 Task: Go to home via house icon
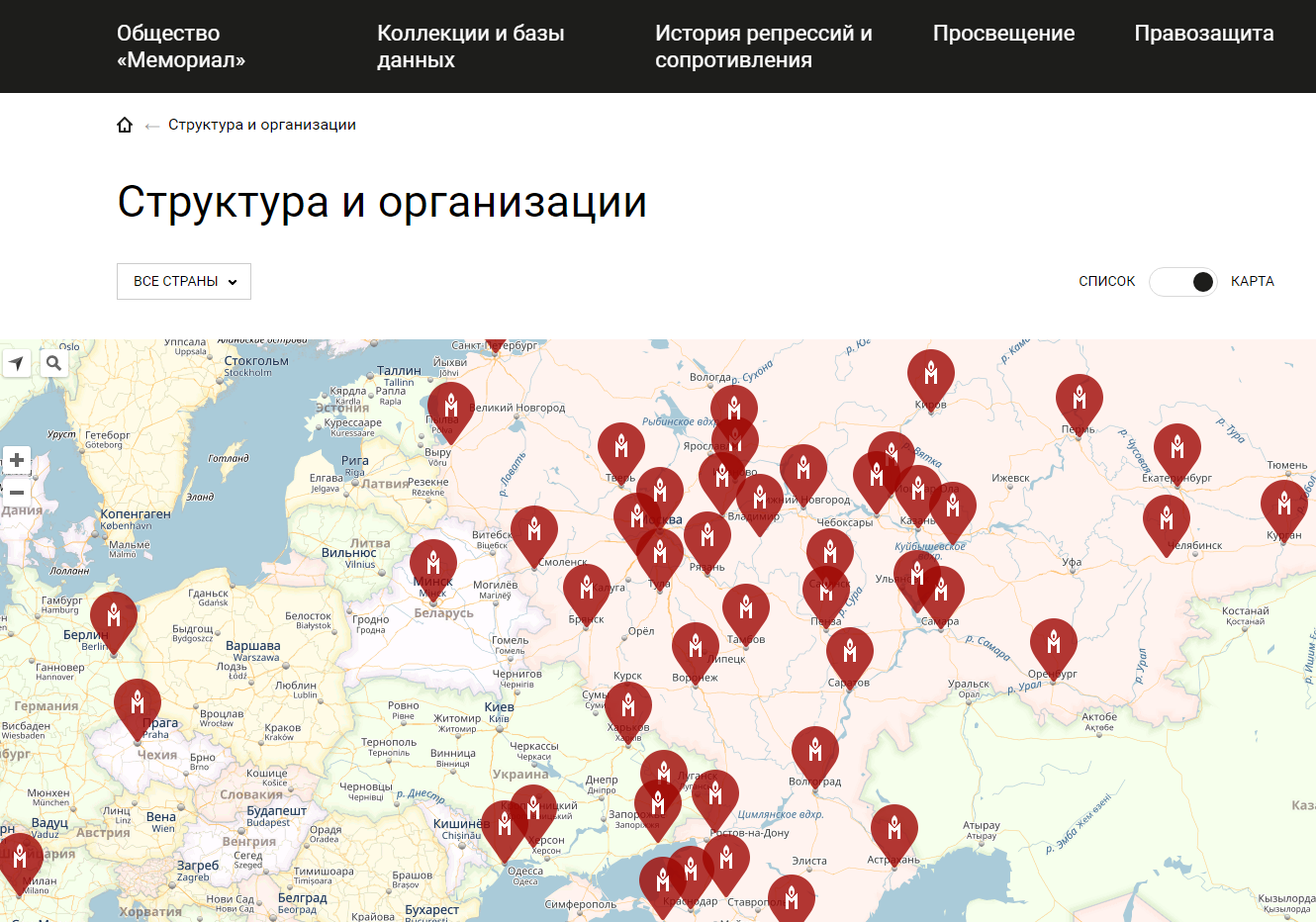(x=125, y=125)
